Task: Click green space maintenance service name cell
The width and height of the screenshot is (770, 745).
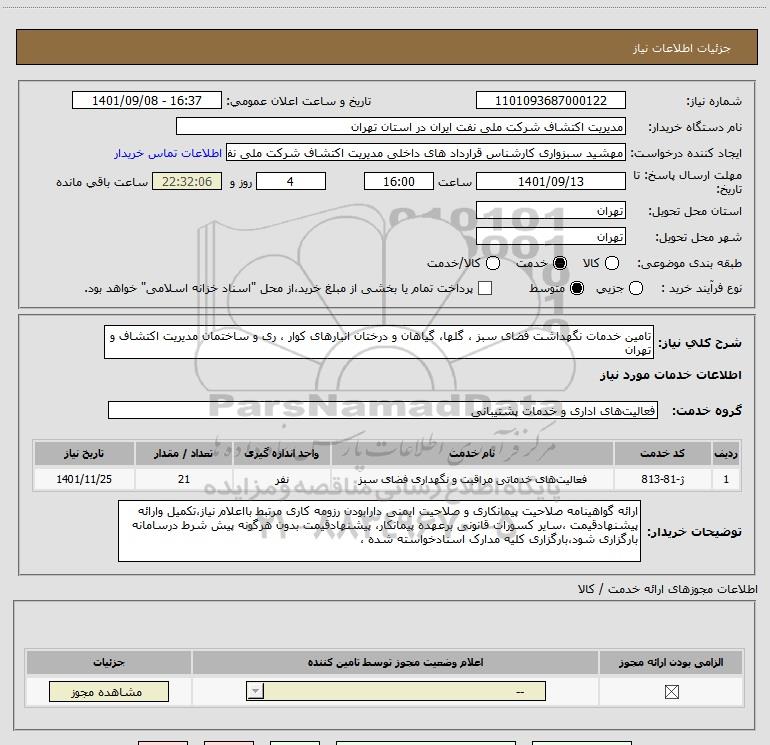Action: 472,479
